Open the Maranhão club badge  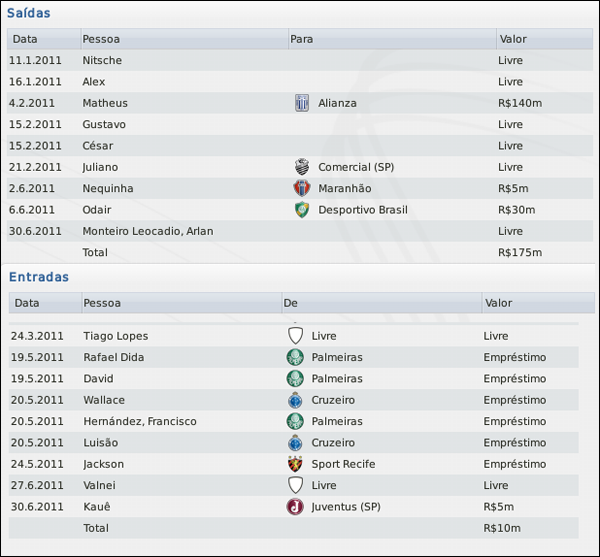[x=302, y=188]
